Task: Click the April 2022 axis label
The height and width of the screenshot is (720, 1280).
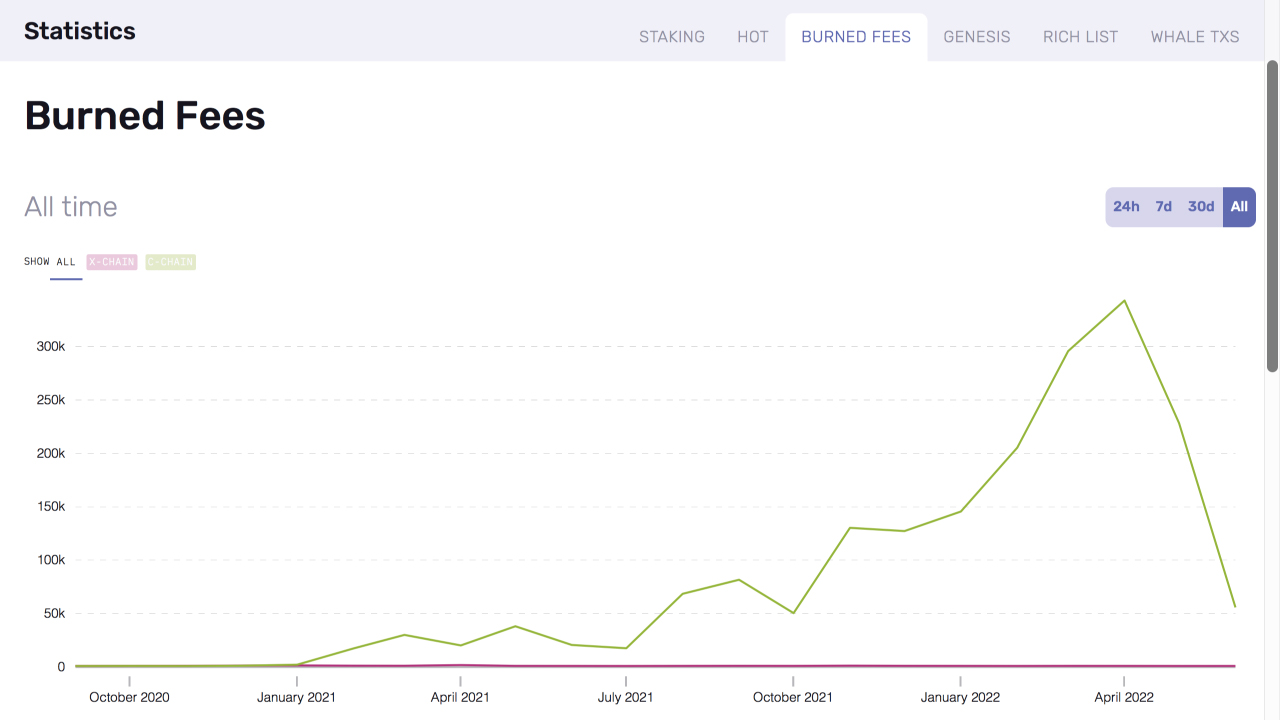Action: (1124, 697)
